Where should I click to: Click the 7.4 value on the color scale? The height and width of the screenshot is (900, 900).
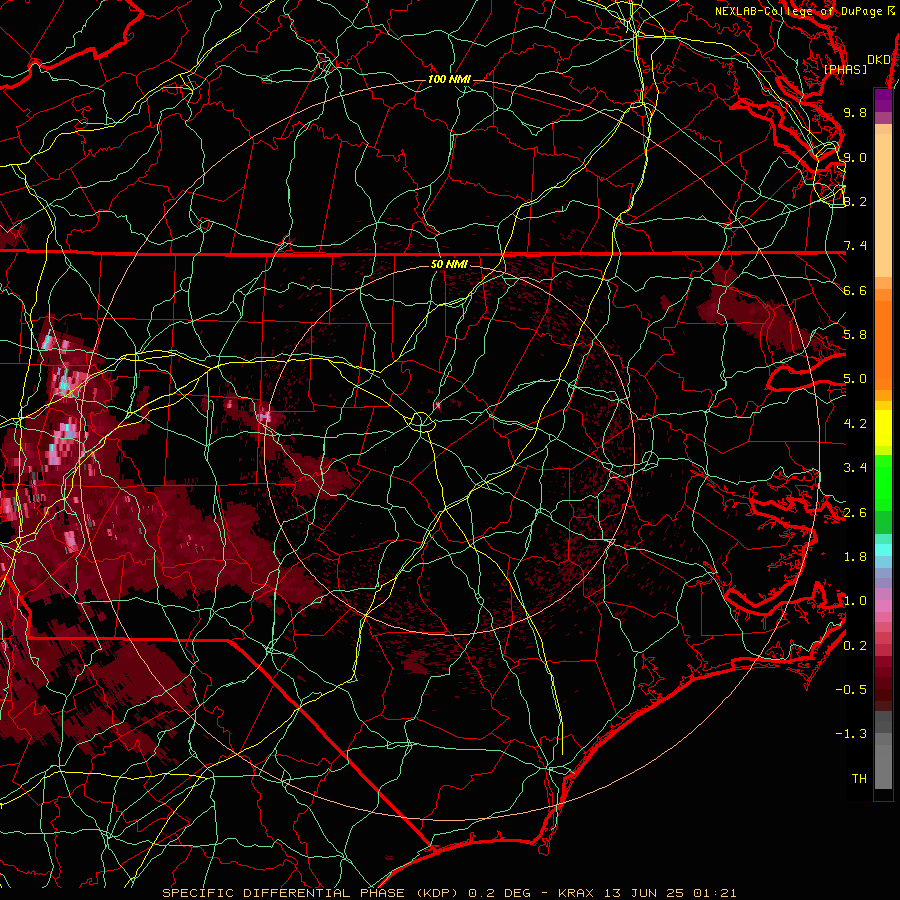tap(855, 246)
